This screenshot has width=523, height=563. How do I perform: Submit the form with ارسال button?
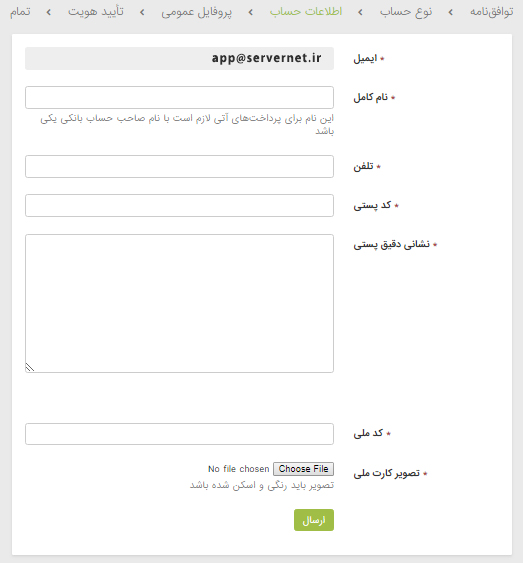(x=314, y=520)
